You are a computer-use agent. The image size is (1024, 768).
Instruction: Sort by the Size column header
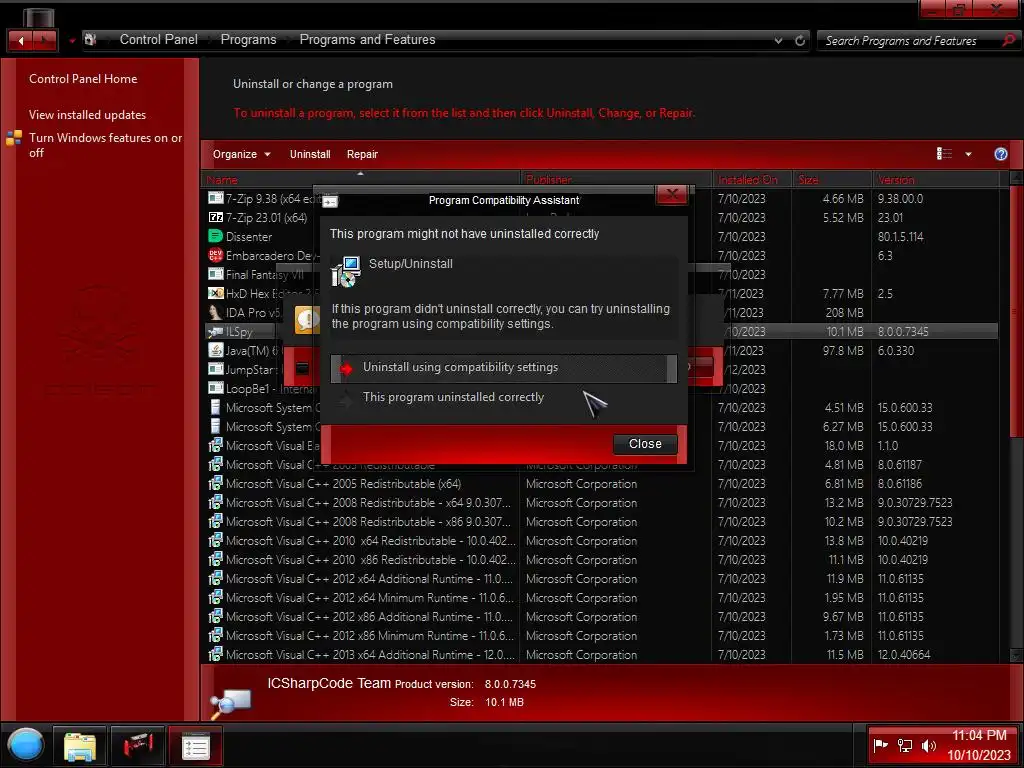pyautogui.click(x=831, y=179)
